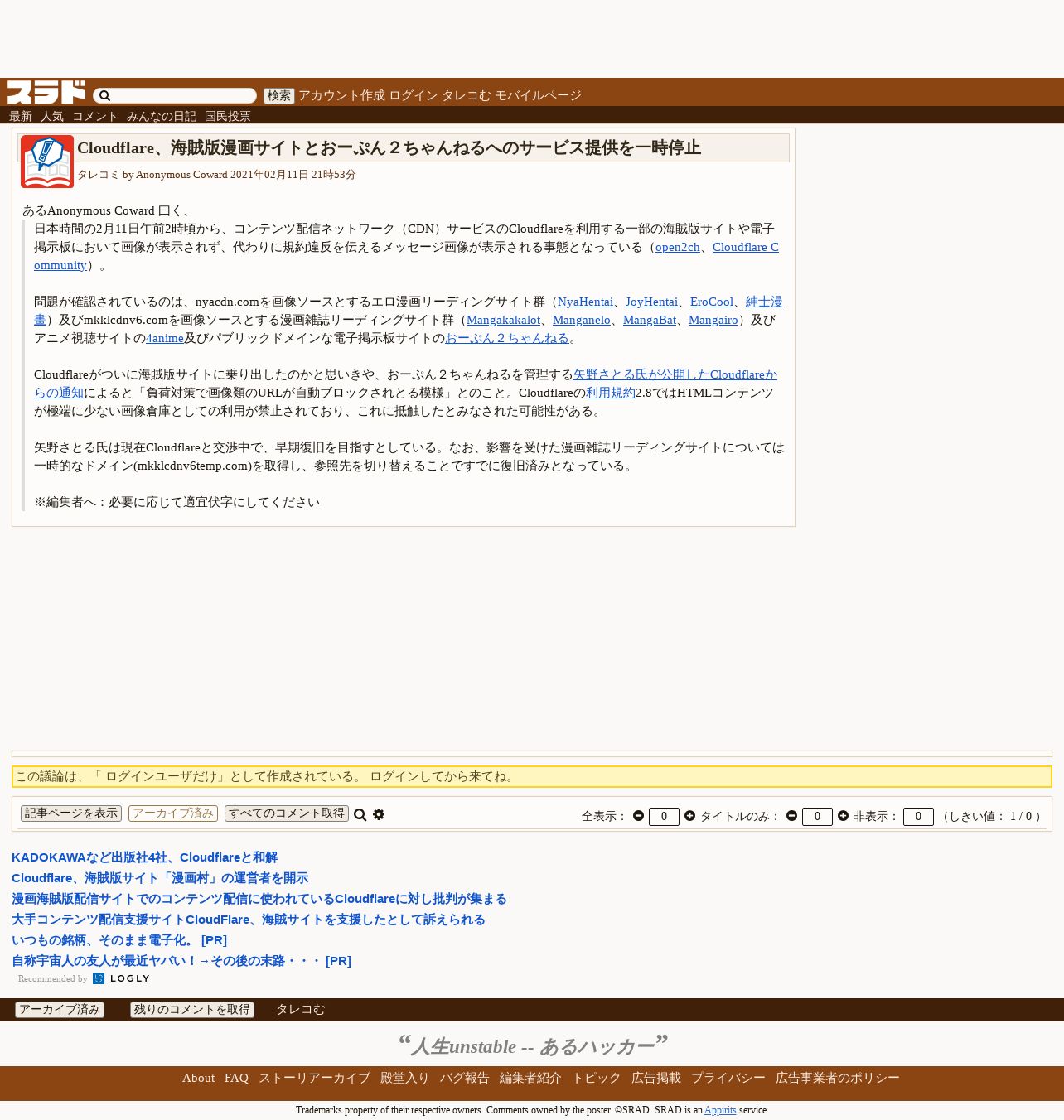The width and height of the screenshot is (1064, 1120).
Task: Open ストーリーアーカイブ footer link
Action: [314, 1078]
